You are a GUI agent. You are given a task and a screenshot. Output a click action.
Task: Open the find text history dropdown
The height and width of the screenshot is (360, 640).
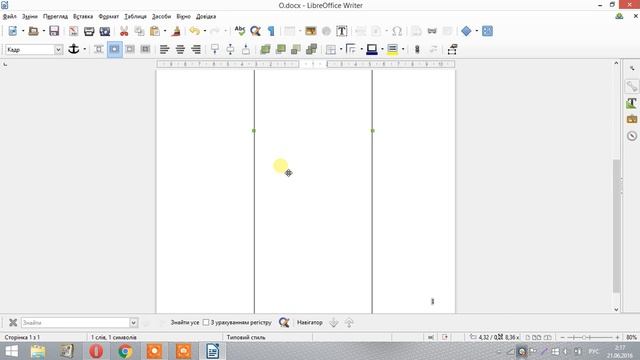(x=133, y=322)
